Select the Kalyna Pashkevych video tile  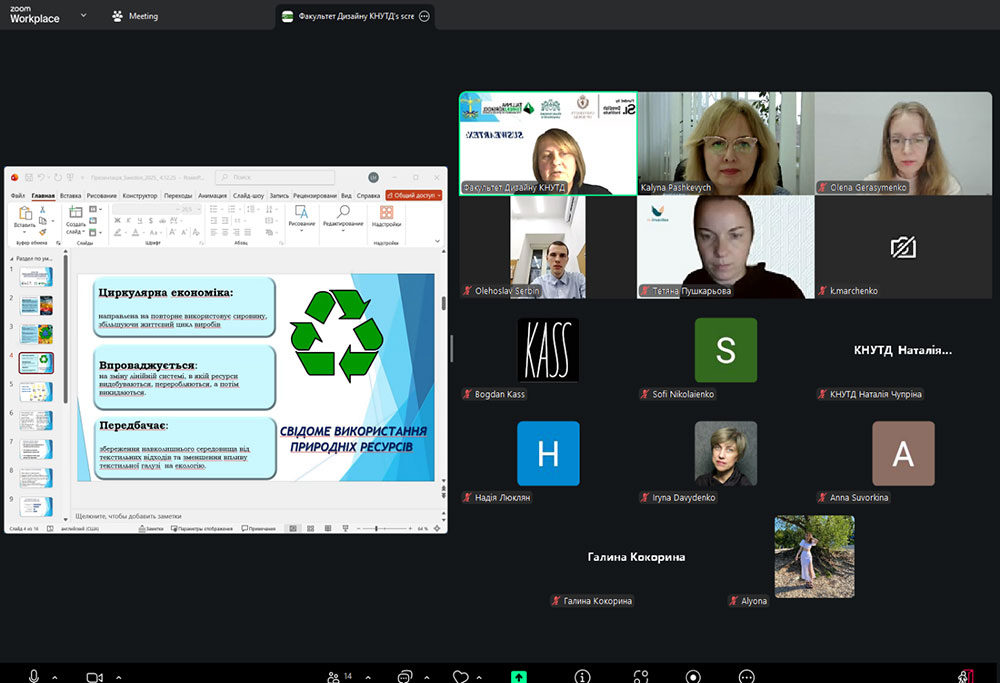(x=725, y=143)
